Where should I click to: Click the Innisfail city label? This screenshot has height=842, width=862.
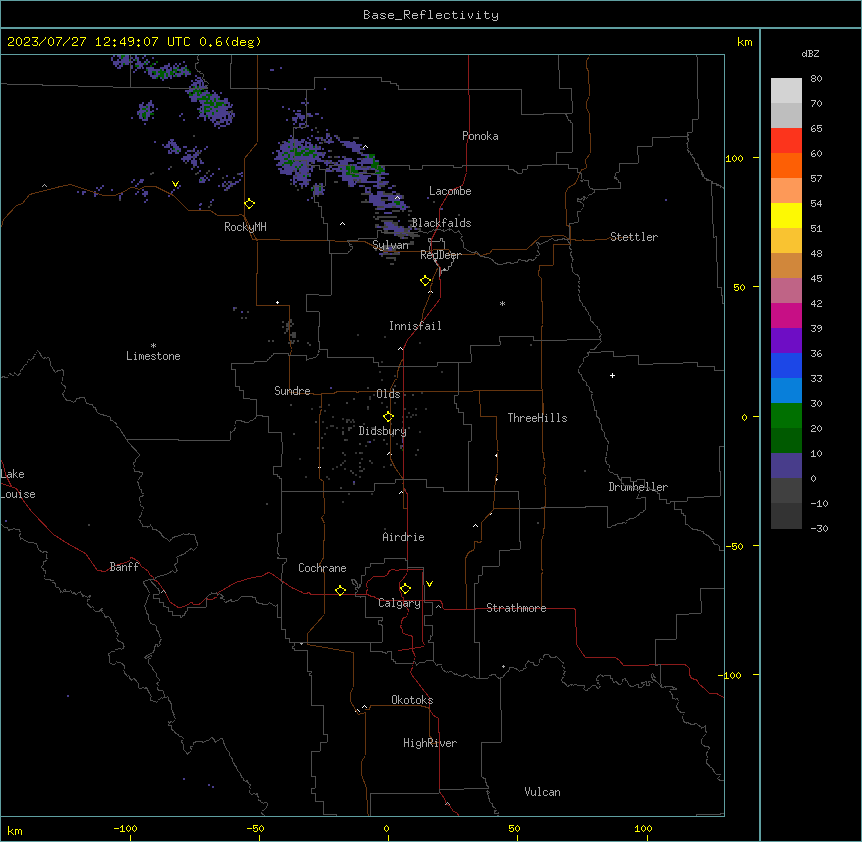415,326
